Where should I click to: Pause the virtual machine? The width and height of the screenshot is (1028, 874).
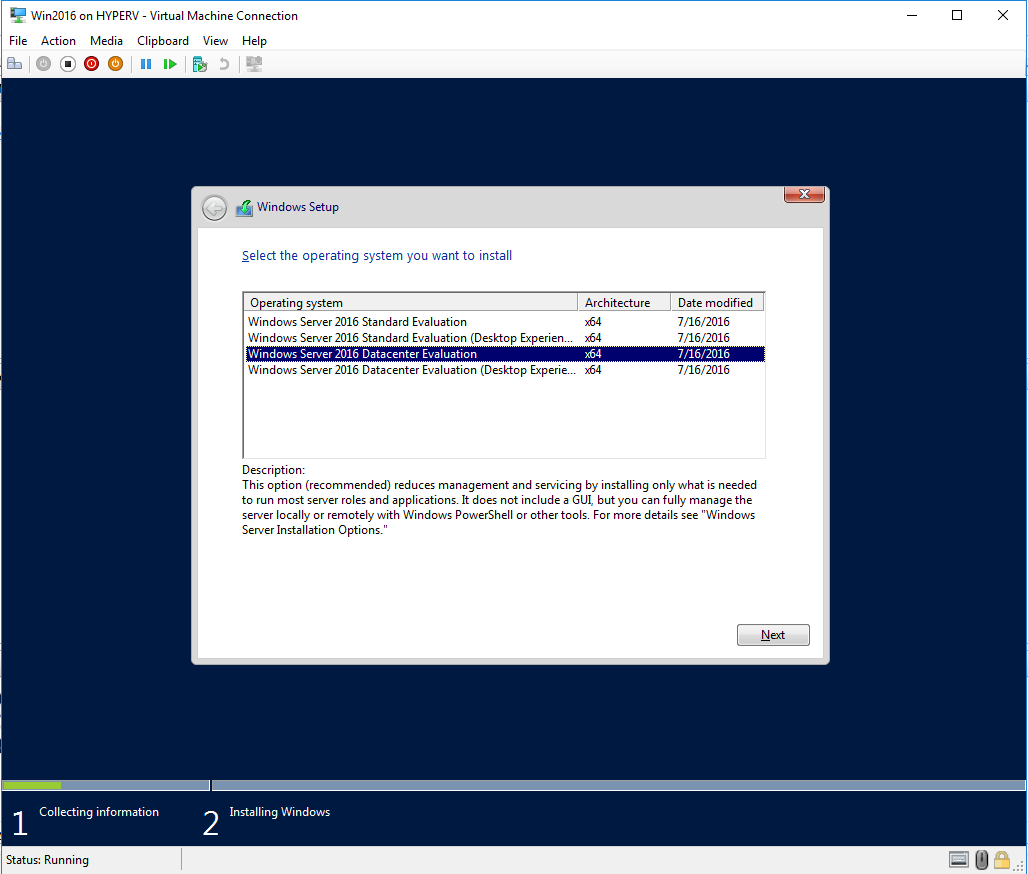point(146,64)
